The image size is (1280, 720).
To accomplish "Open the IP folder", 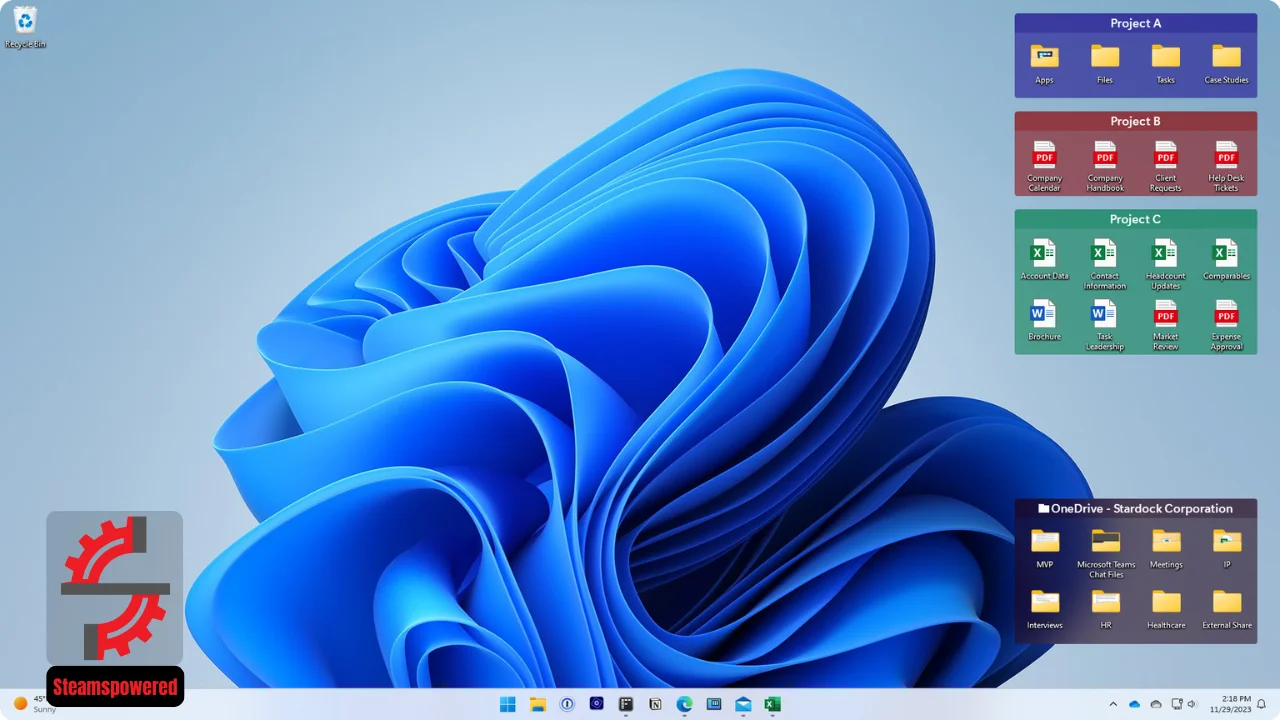I will [x=1227, y=549].
